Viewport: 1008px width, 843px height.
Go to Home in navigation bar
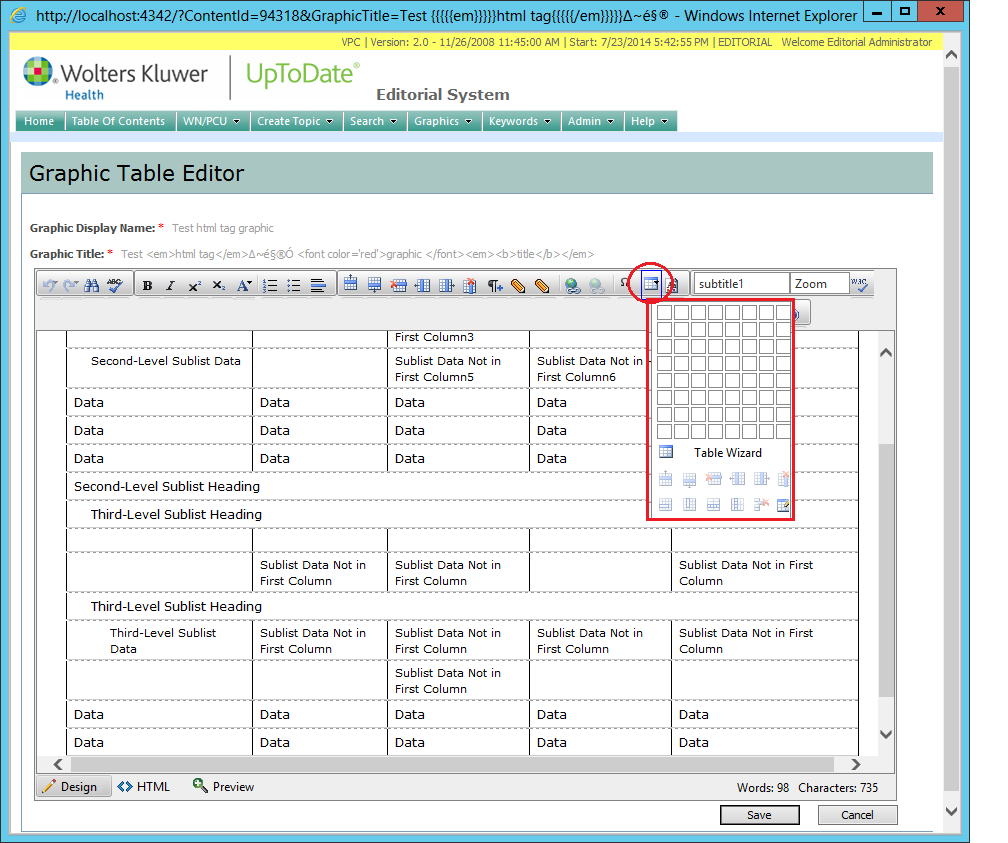coord(39,121)
